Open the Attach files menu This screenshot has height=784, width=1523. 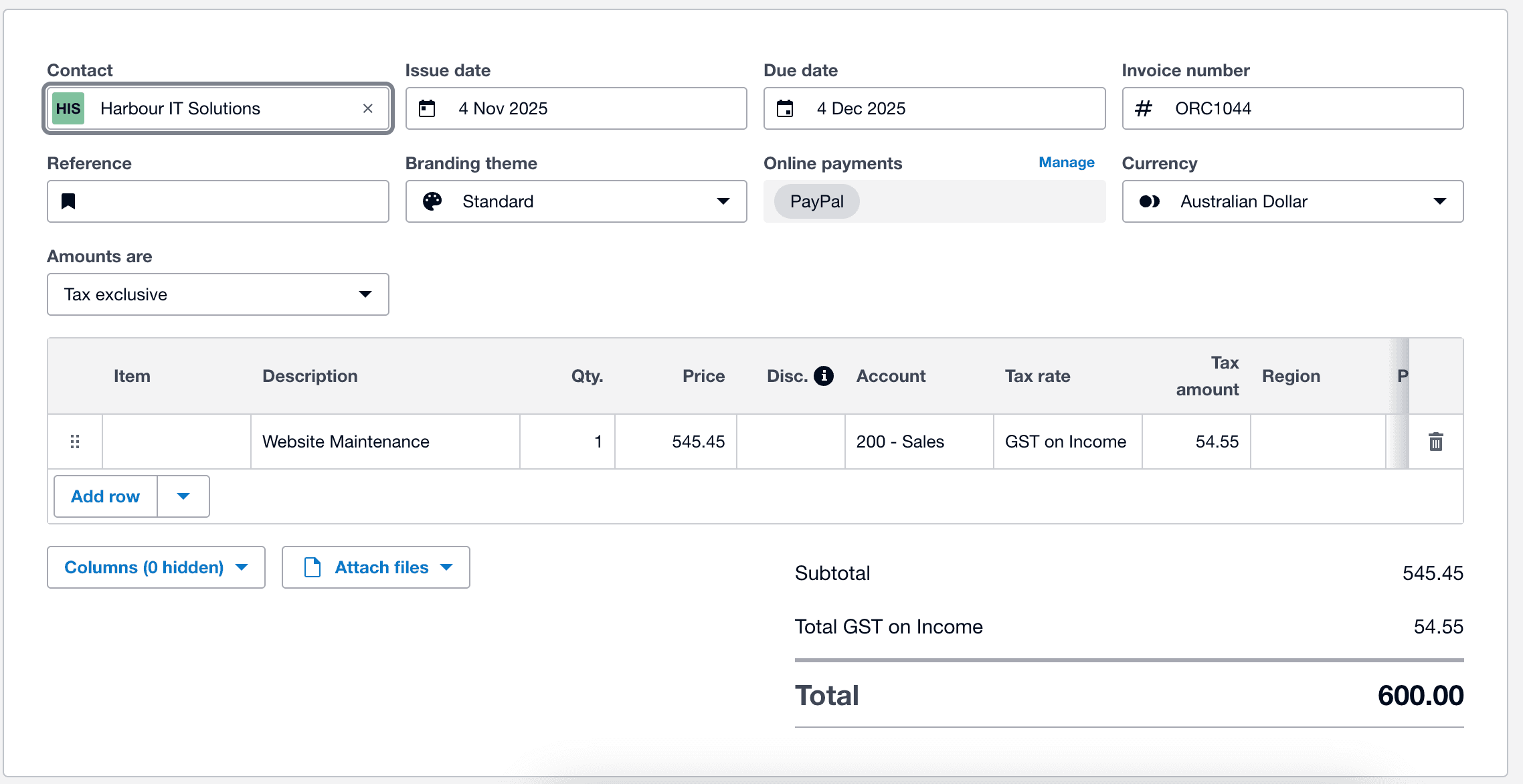click(x=376, y=567)
